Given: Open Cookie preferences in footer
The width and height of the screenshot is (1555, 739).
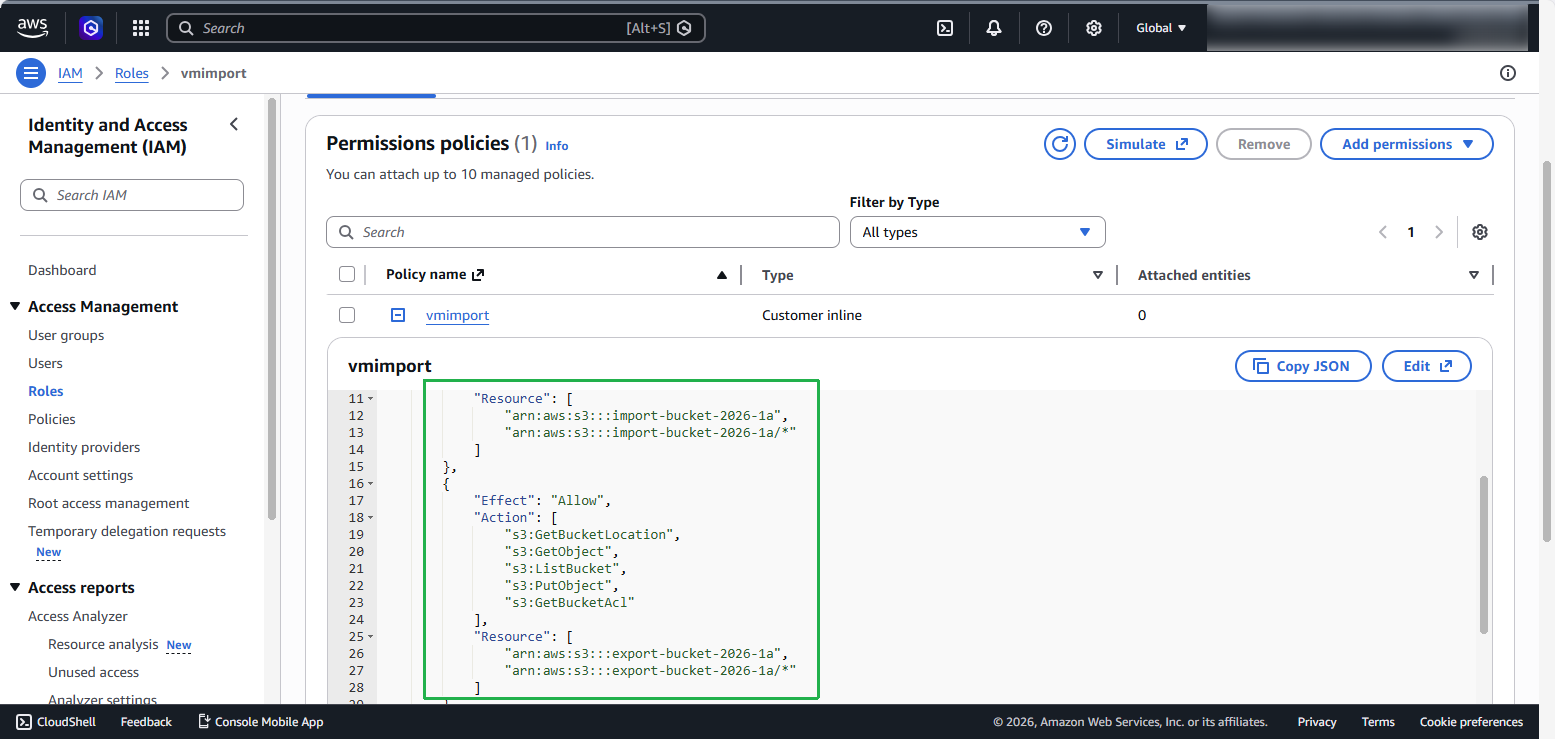Looking at the screenshot, I should pos(1471,722).
